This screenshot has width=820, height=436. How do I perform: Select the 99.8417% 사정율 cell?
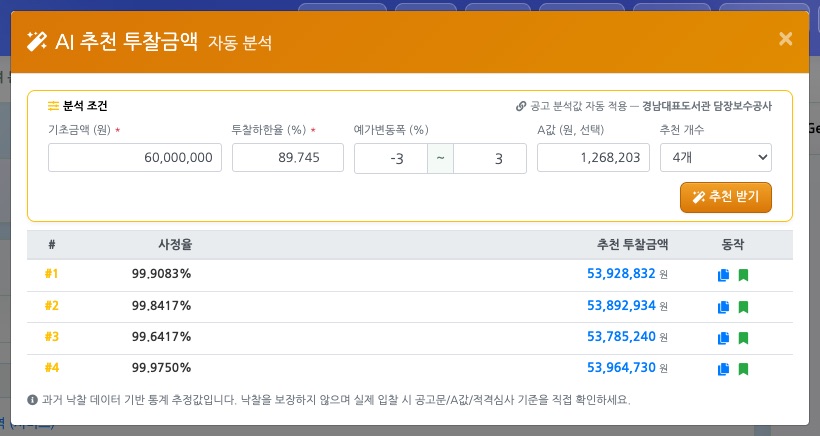(161, 305)
